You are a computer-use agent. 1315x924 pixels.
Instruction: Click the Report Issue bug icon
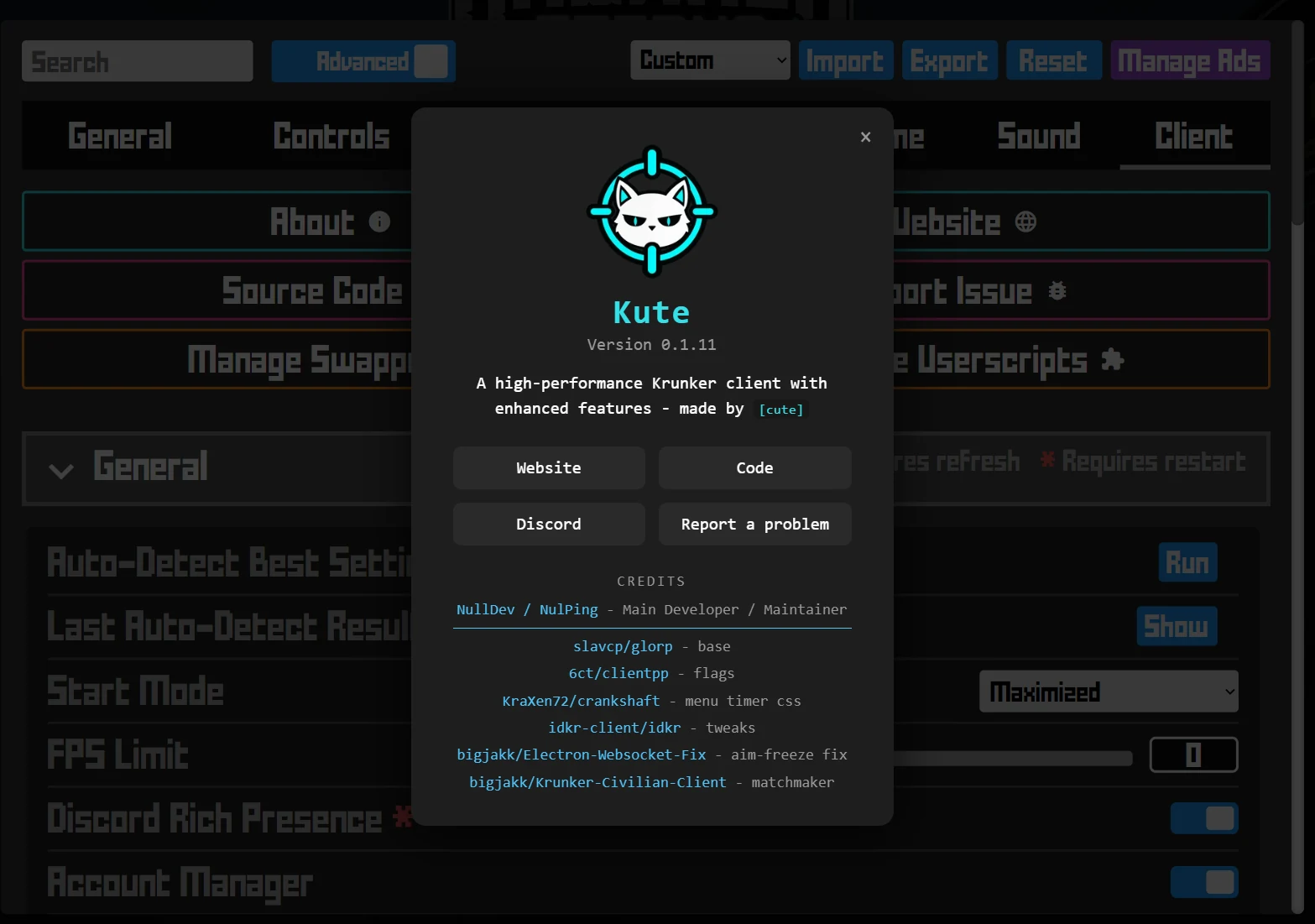[x=1057, y=290]
